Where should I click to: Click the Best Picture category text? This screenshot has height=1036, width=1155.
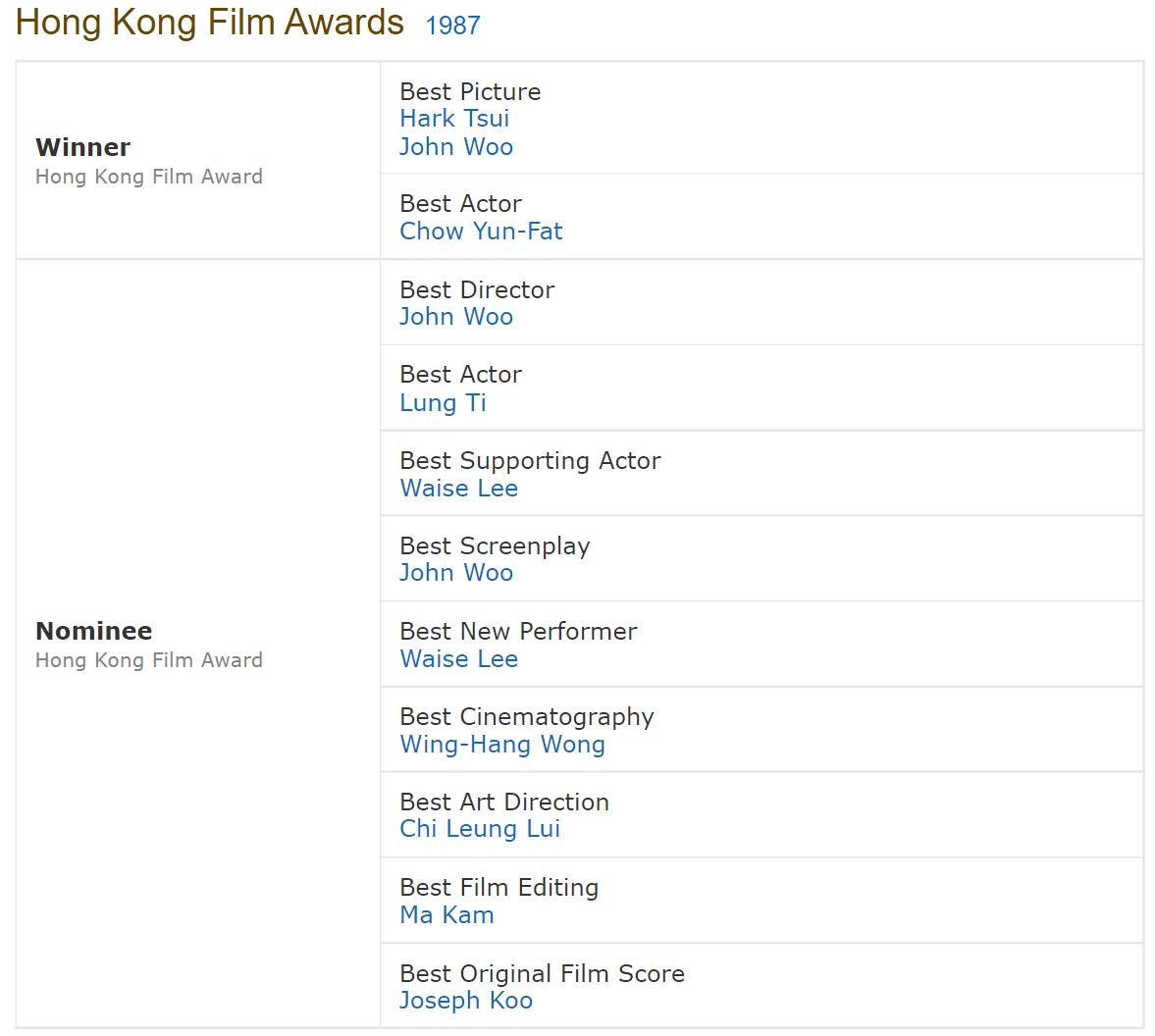pos(470,92)
